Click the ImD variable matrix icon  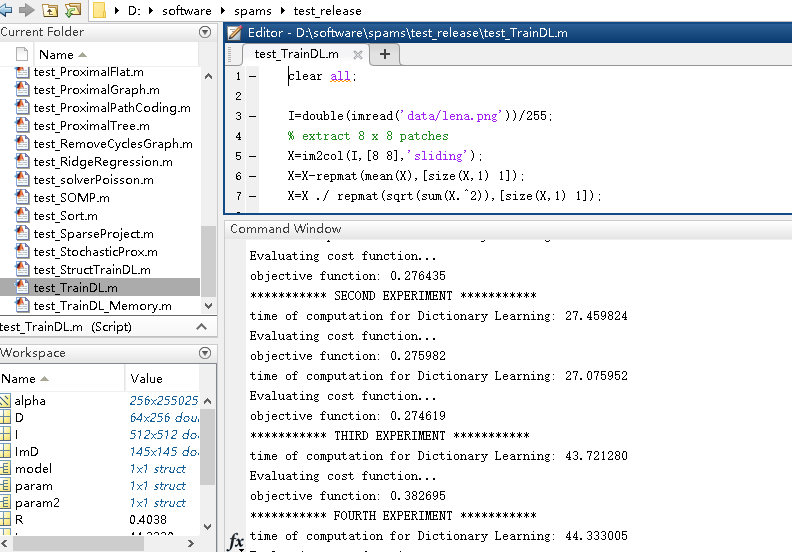point(5,451)
